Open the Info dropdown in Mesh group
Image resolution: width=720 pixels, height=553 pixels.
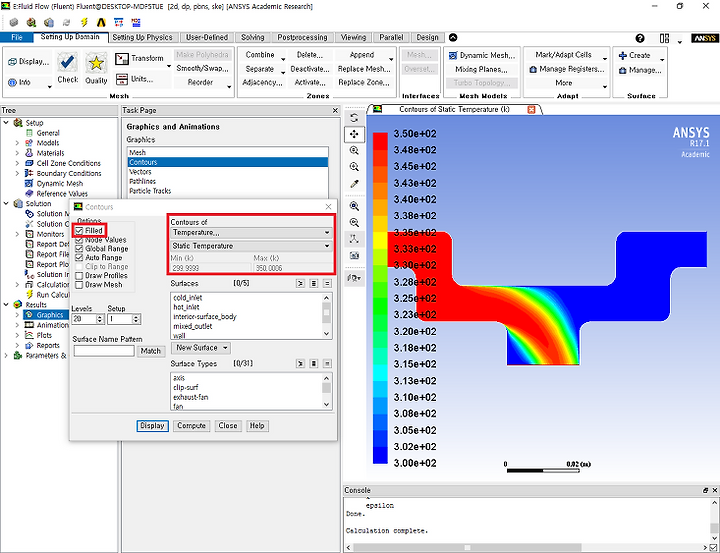point(50,86)
